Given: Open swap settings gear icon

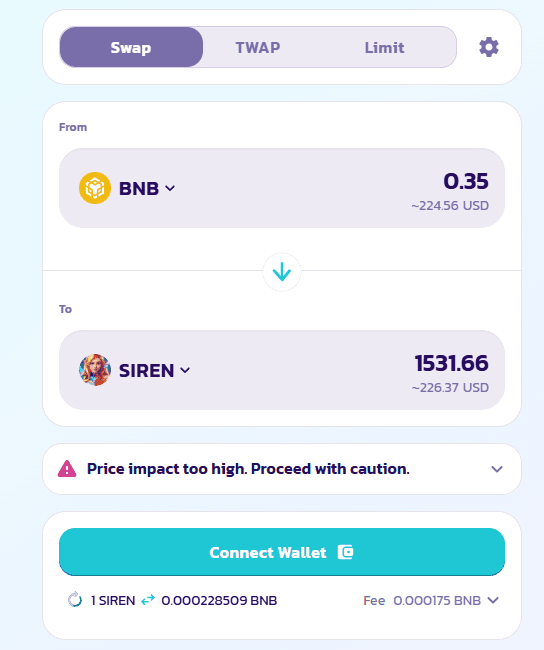Looking at the screenshot, I should 489,47.
